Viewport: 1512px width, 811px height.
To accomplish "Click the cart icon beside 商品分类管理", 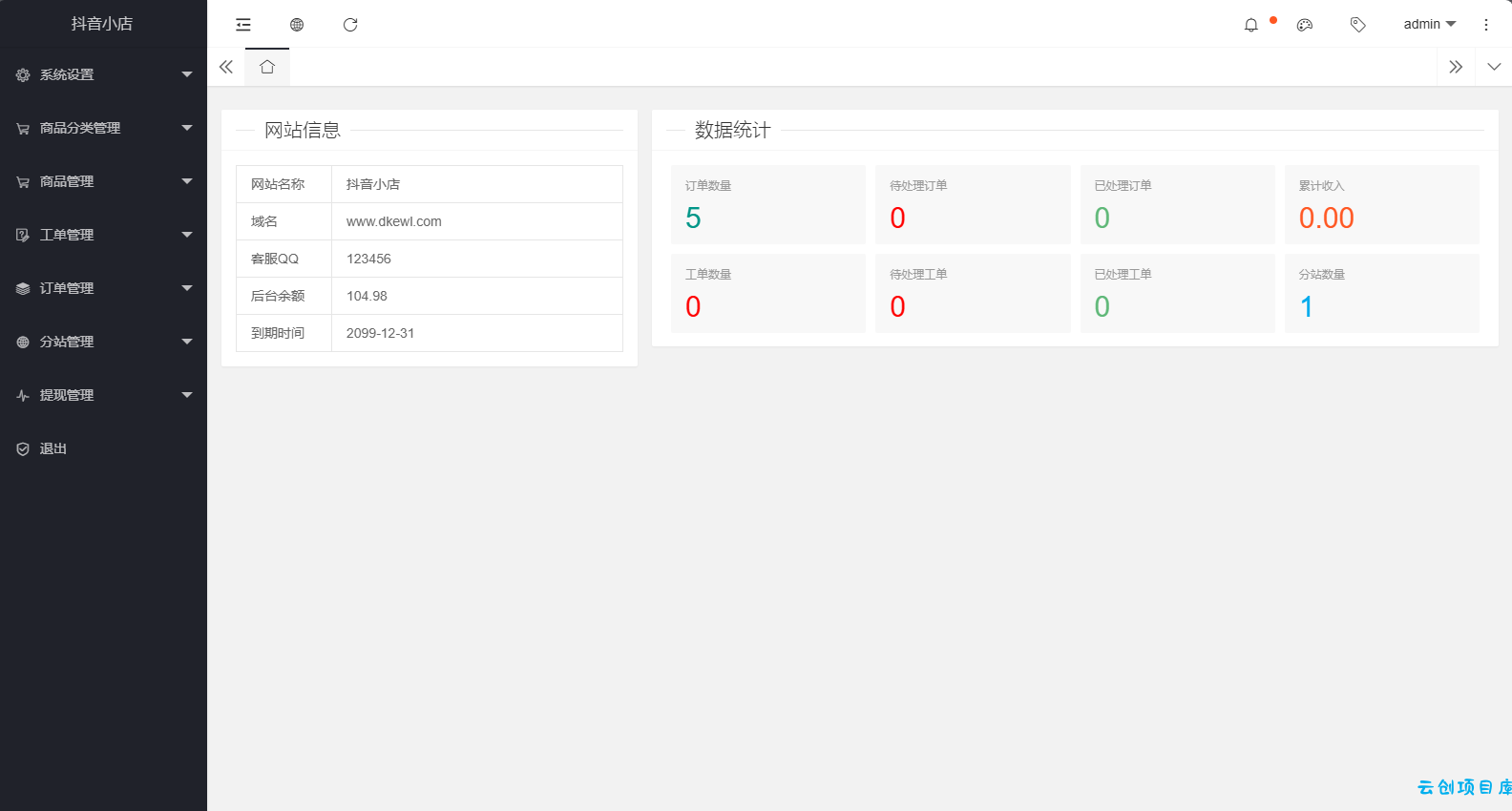I will tap(23, 129).
